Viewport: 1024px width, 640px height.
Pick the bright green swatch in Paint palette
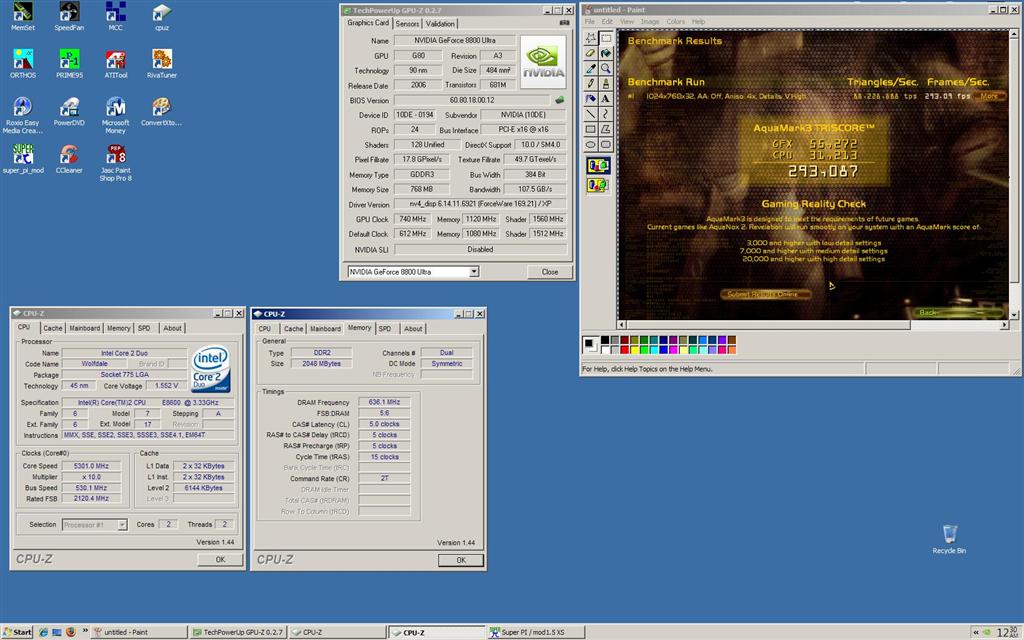pos(645,349)
